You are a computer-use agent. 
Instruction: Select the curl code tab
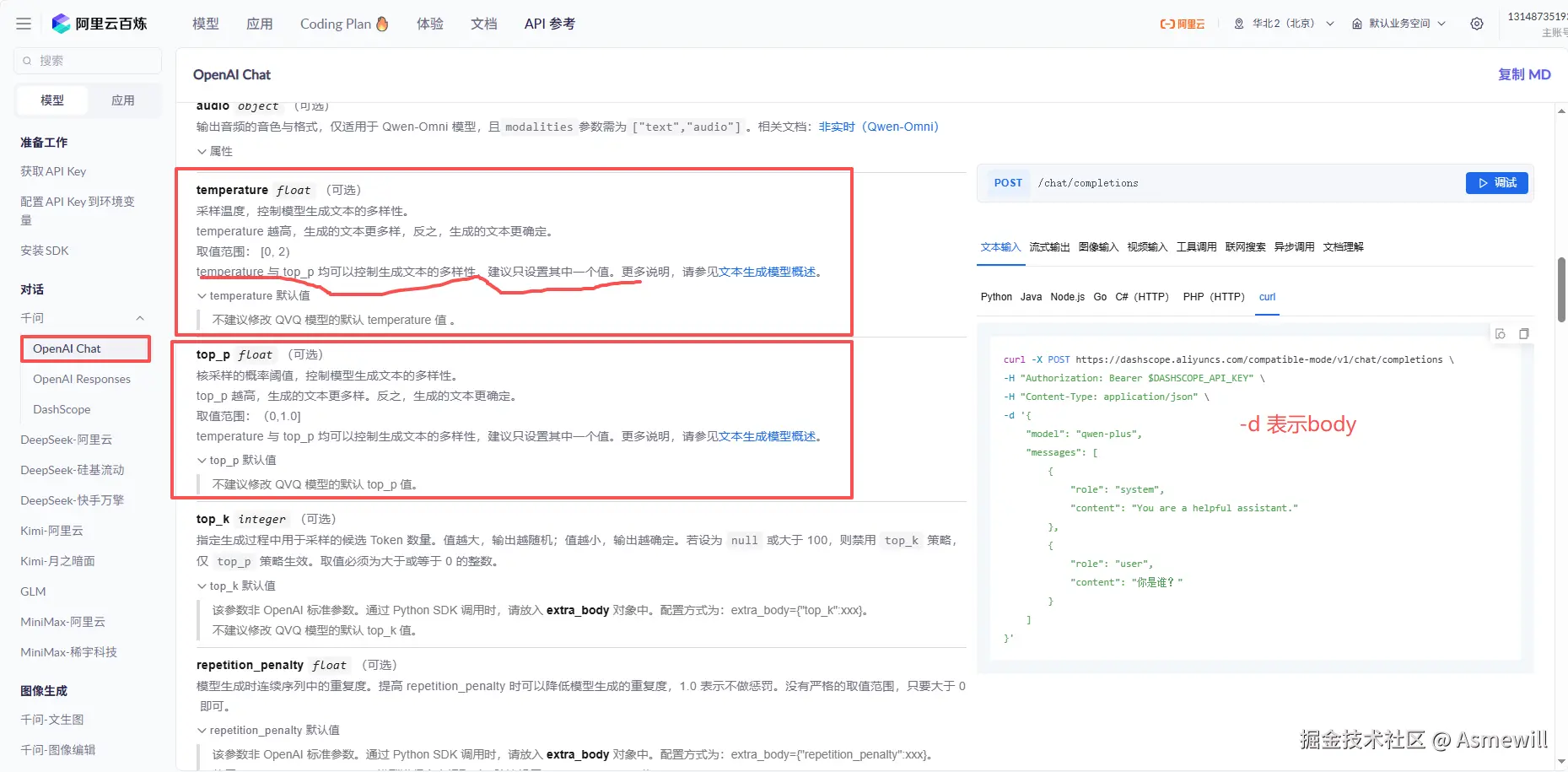(x=1267, y=297)
